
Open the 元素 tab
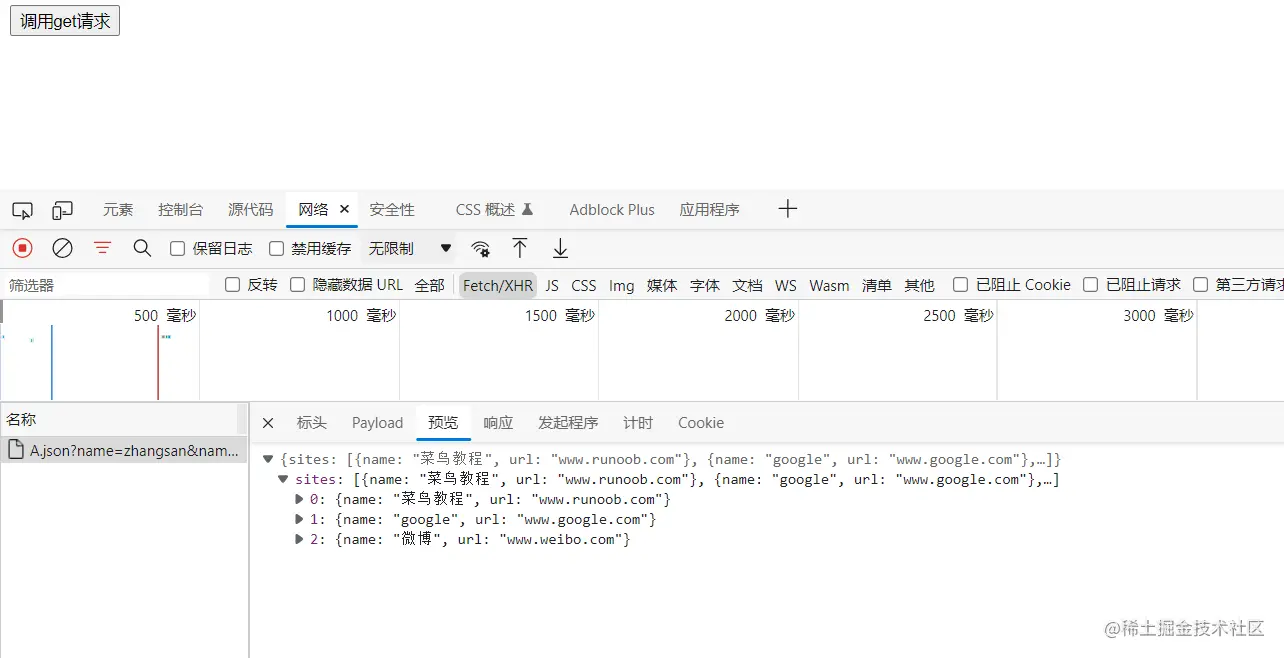click(118, 209)
